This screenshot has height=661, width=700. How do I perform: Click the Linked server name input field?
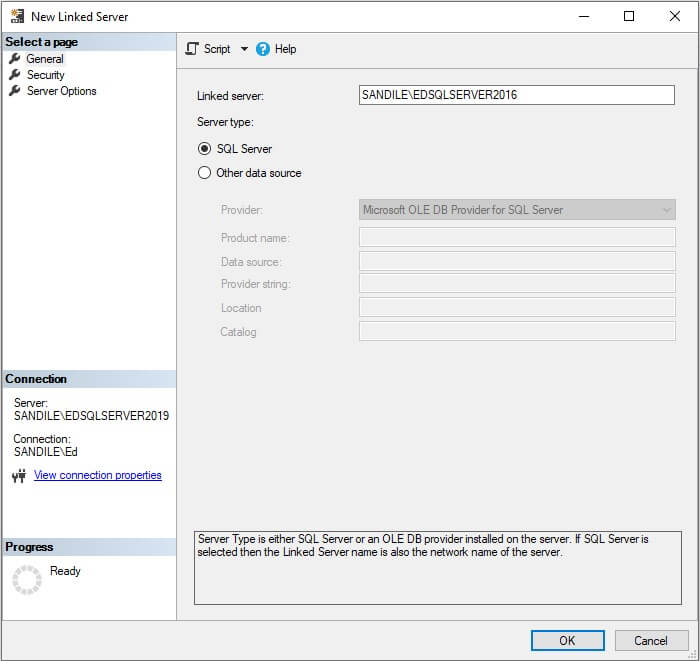(x=517, y=95)
